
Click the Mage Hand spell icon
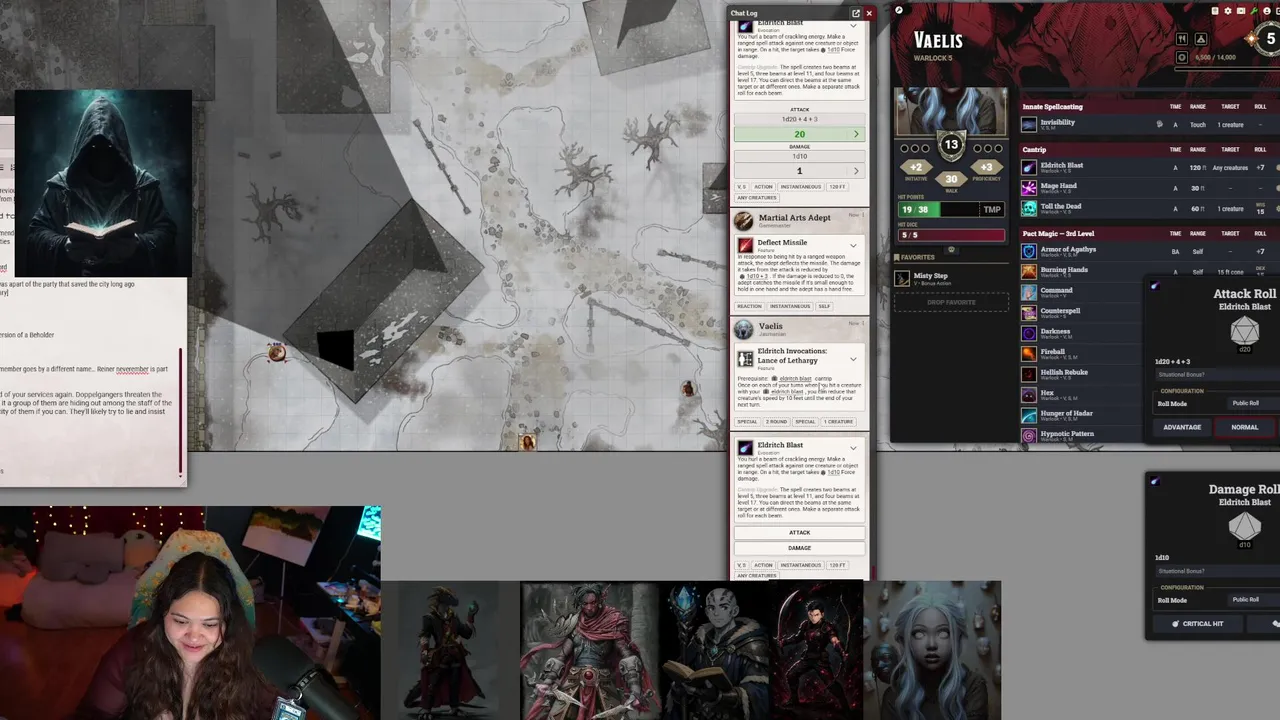pyautogui.click(x=1029, y=187)
